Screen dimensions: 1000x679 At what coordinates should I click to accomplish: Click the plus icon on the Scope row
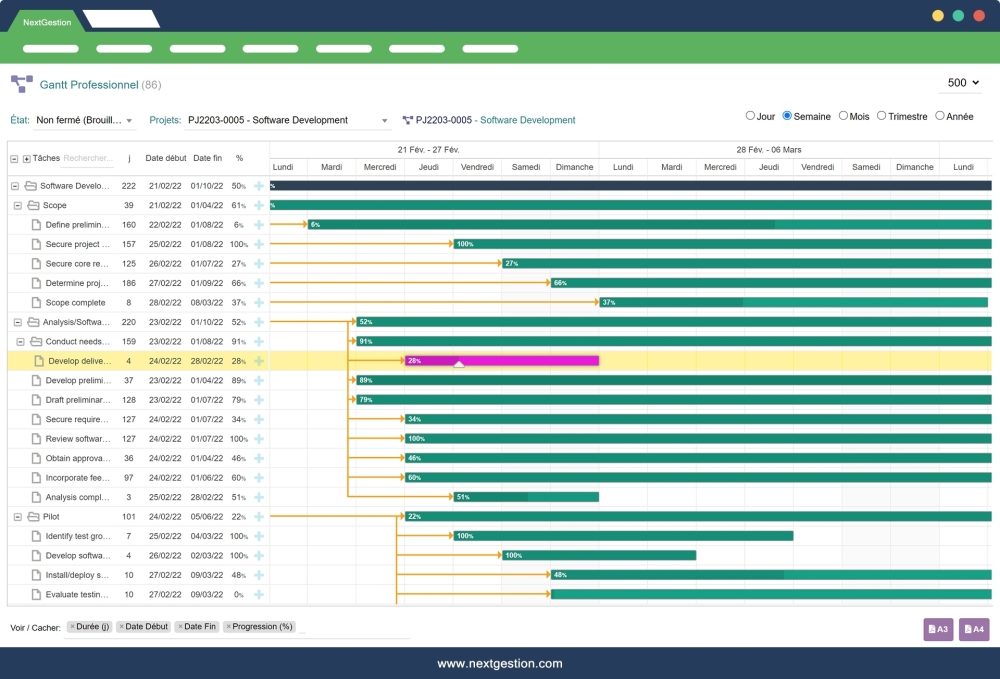[258, 205]
